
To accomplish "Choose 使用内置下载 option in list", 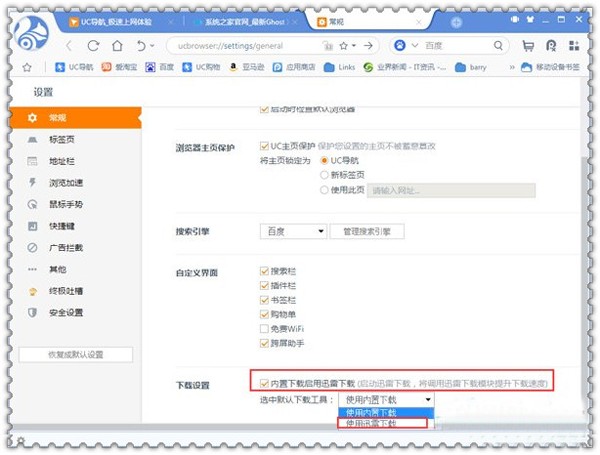I will pyautogui.click(x=386, y=413).
